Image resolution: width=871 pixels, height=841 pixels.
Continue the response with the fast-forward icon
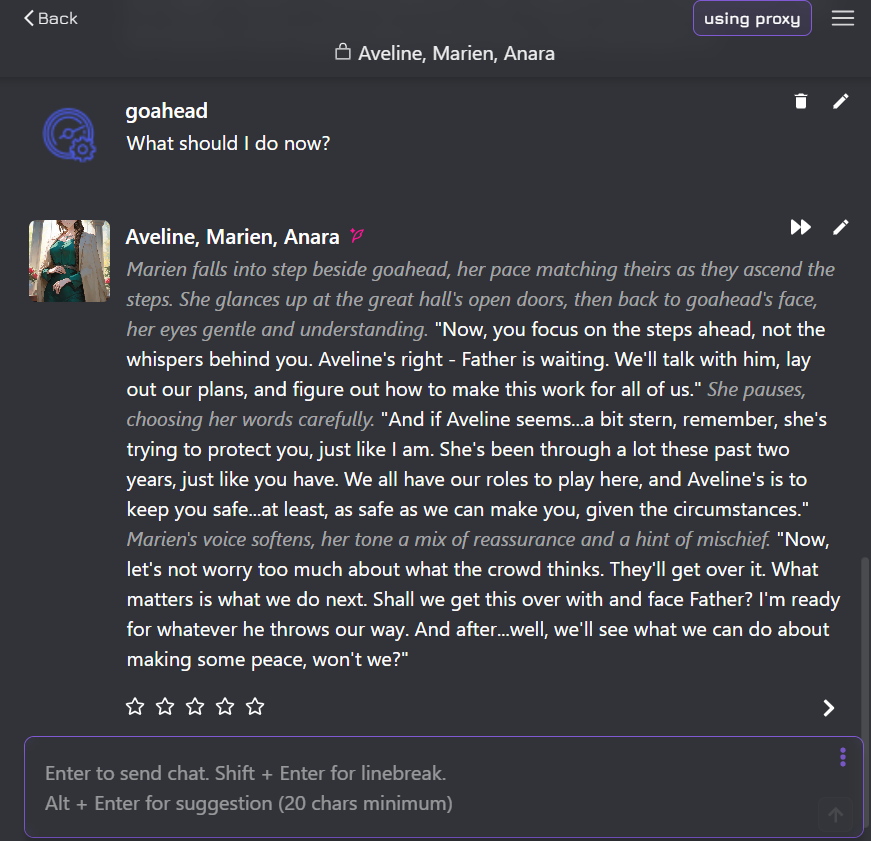800,227
